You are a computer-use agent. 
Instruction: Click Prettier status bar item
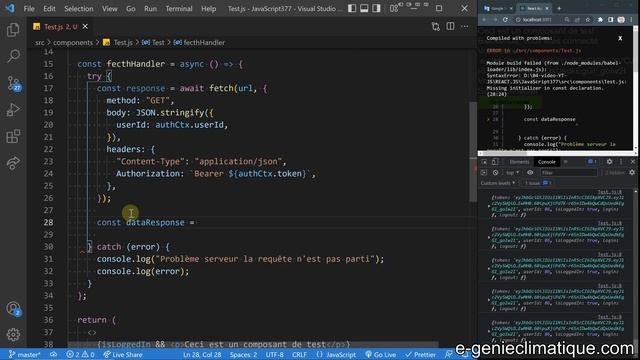tap(420, 355)
